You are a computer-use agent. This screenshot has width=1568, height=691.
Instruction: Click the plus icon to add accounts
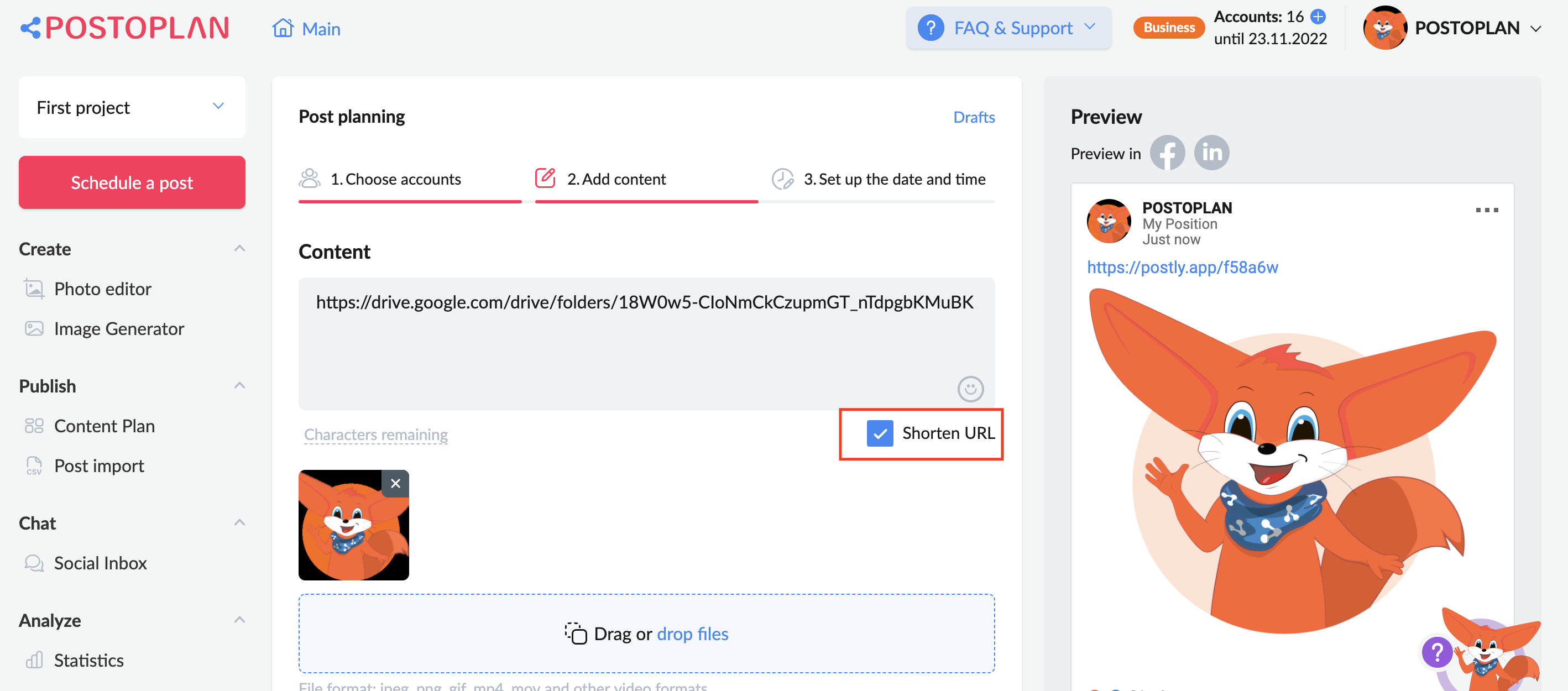(x=1318, y=17)
